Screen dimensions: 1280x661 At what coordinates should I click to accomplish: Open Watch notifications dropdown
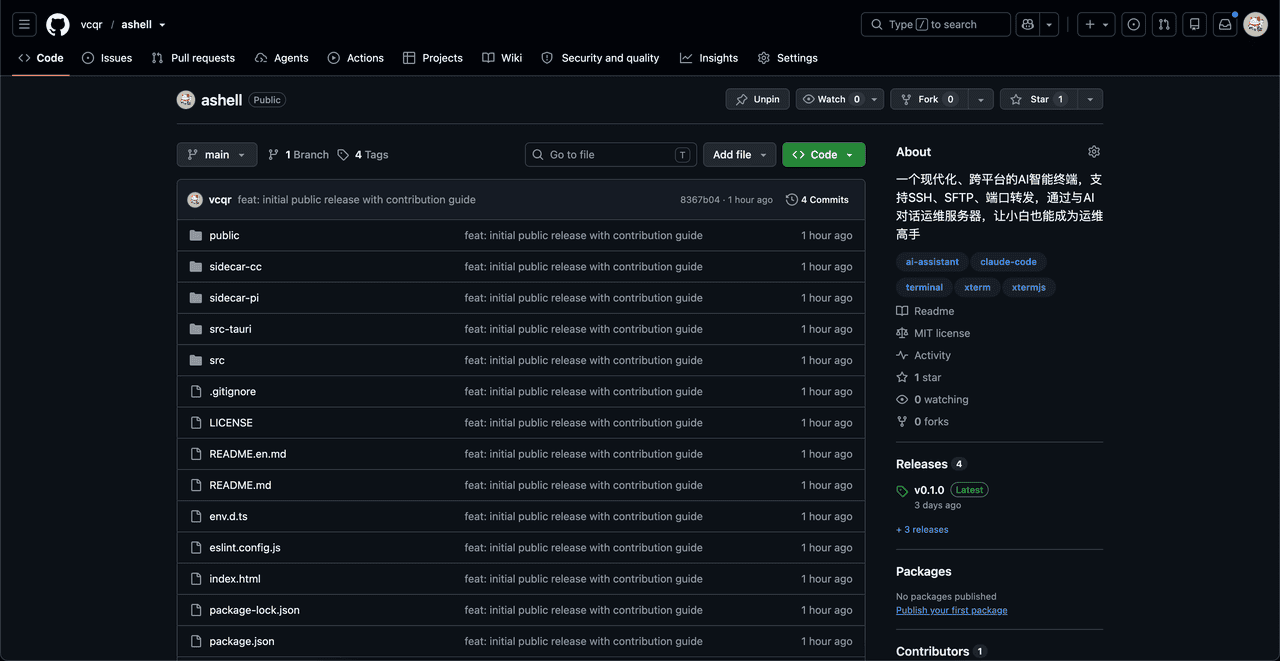(840, 99)
